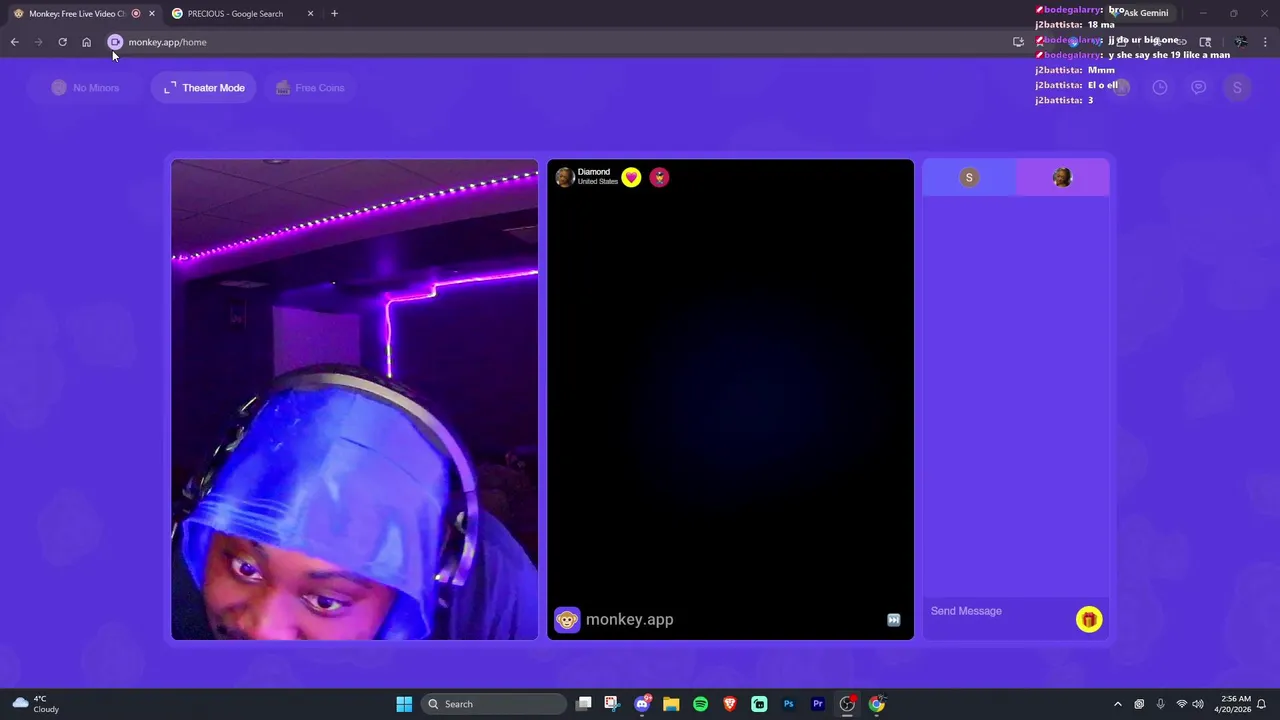The width and height of the screenshot is (1280, 720).
Task: Open Spotify from the taskbar
Action: tap(700, 704)
